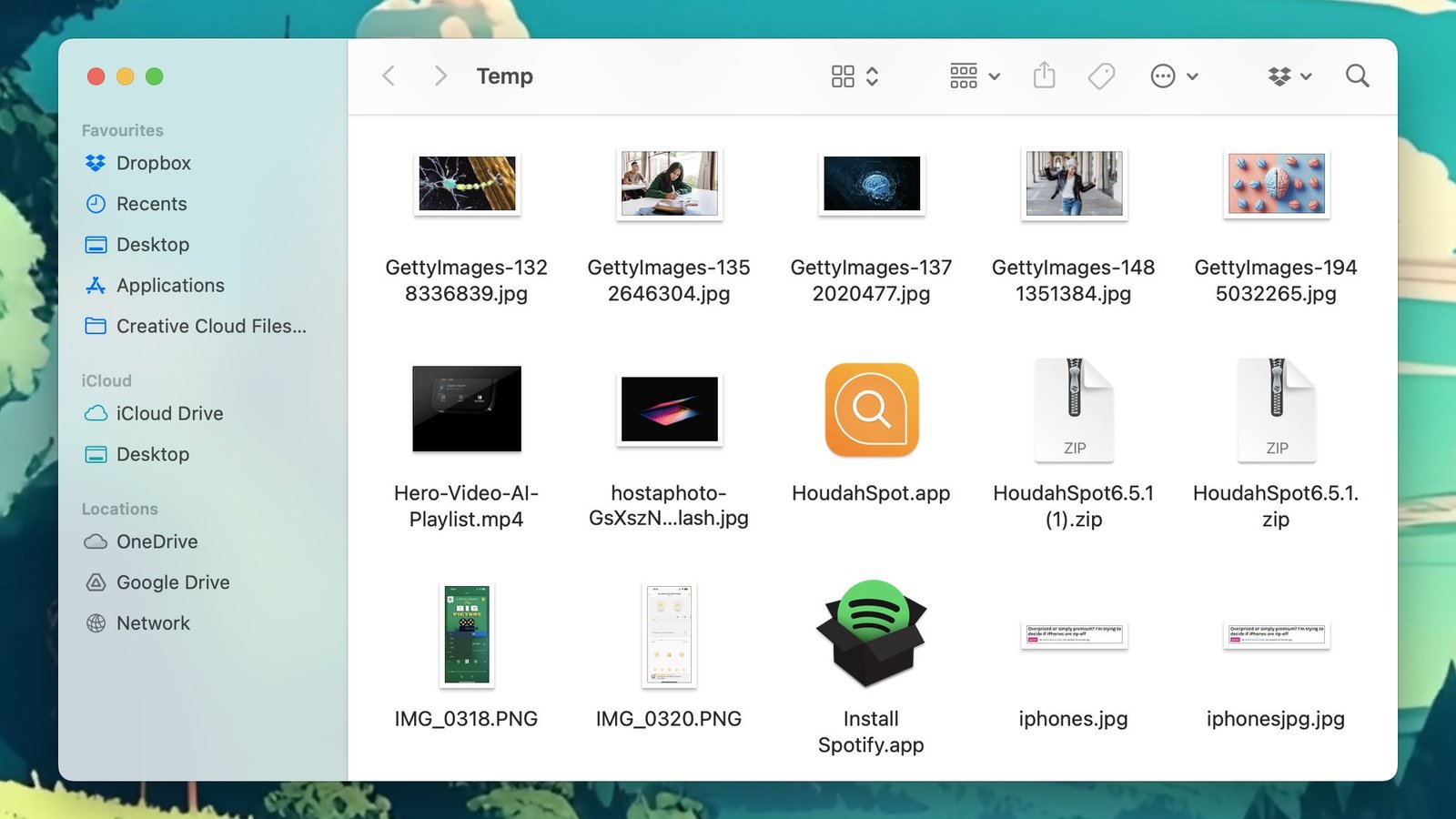The image size is (1456, 819).
Task: Select the IMG_0318.PNG thumbnail
Action: pos(467,634)
